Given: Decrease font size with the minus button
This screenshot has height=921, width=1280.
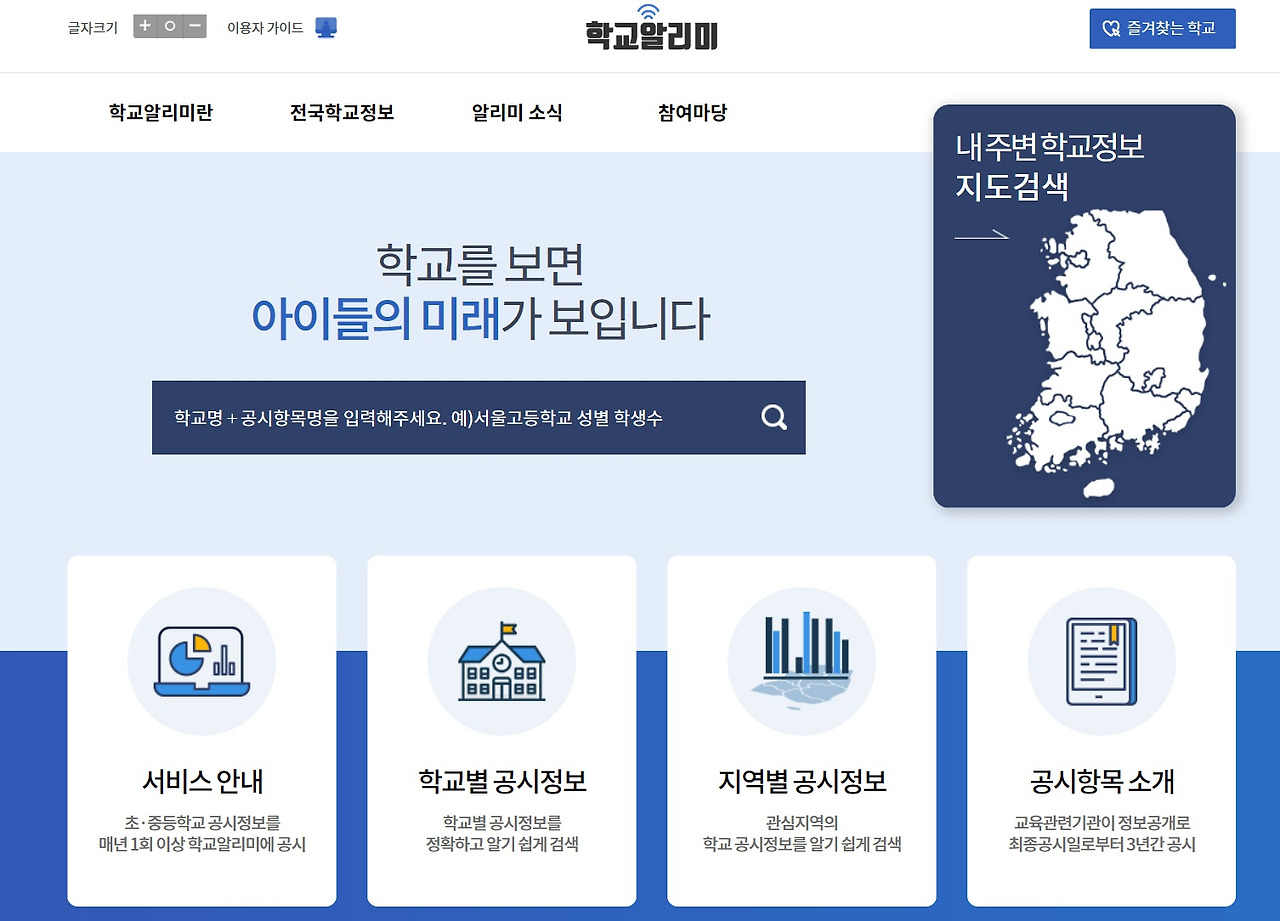Looking at the screenshot, I should point(192,27).
